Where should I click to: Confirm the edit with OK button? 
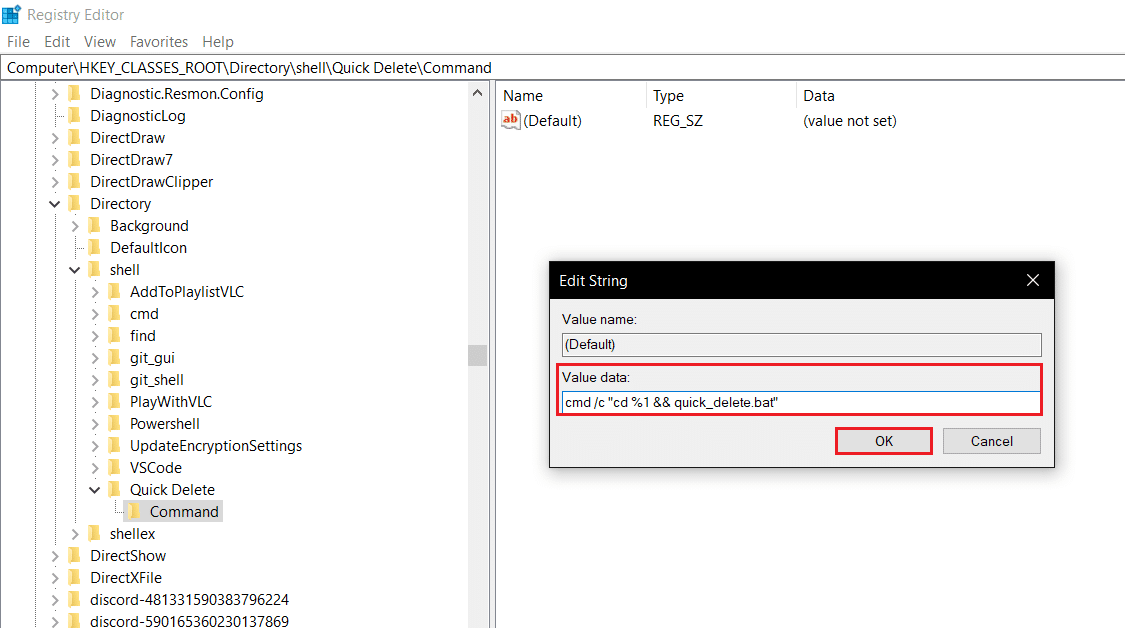[884, 441]
